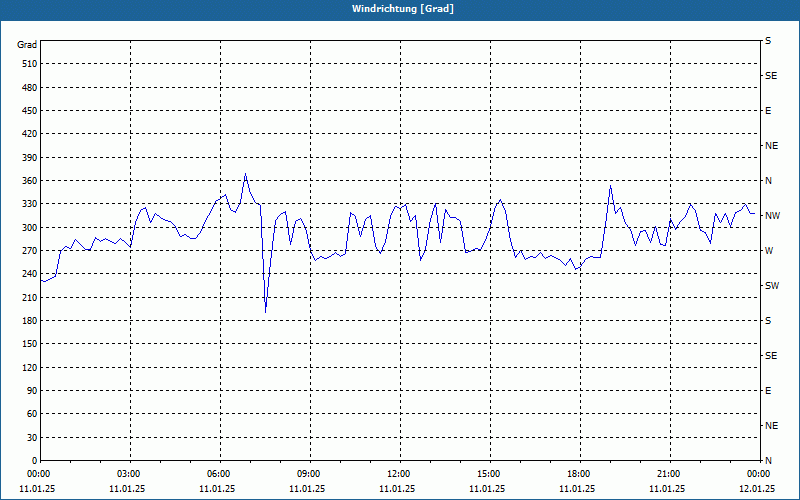The width and height of the screenshot is (800, 500).
Task: Click the 420 y-axis value
Action: [x=30, y=134]
